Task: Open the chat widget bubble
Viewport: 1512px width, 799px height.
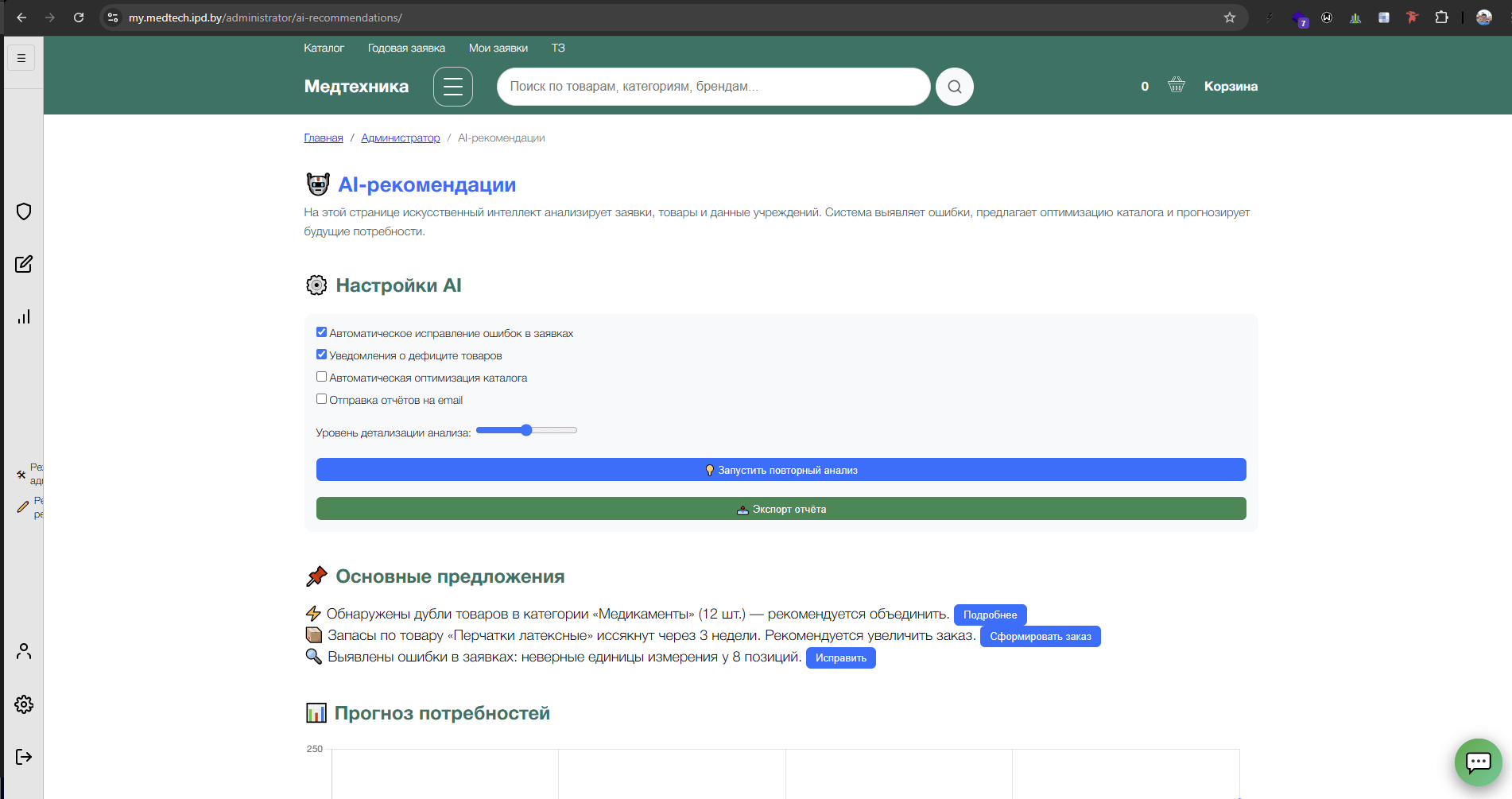Action: click(x=1478, y=762)
